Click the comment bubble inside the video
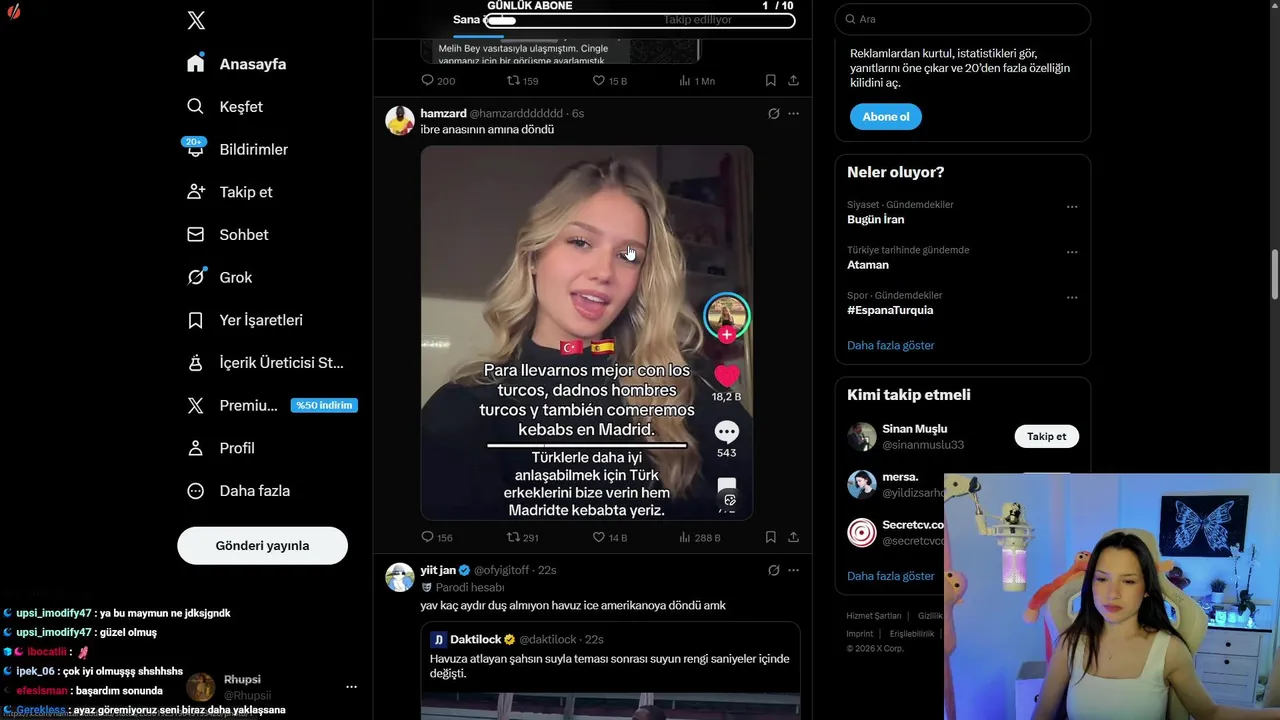 coord(726,432)
